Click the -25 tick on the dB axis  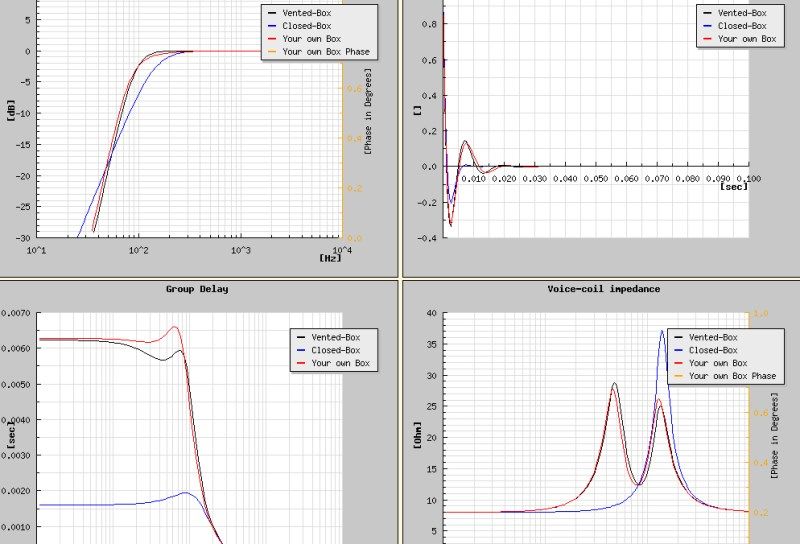(x=23, y=207)
